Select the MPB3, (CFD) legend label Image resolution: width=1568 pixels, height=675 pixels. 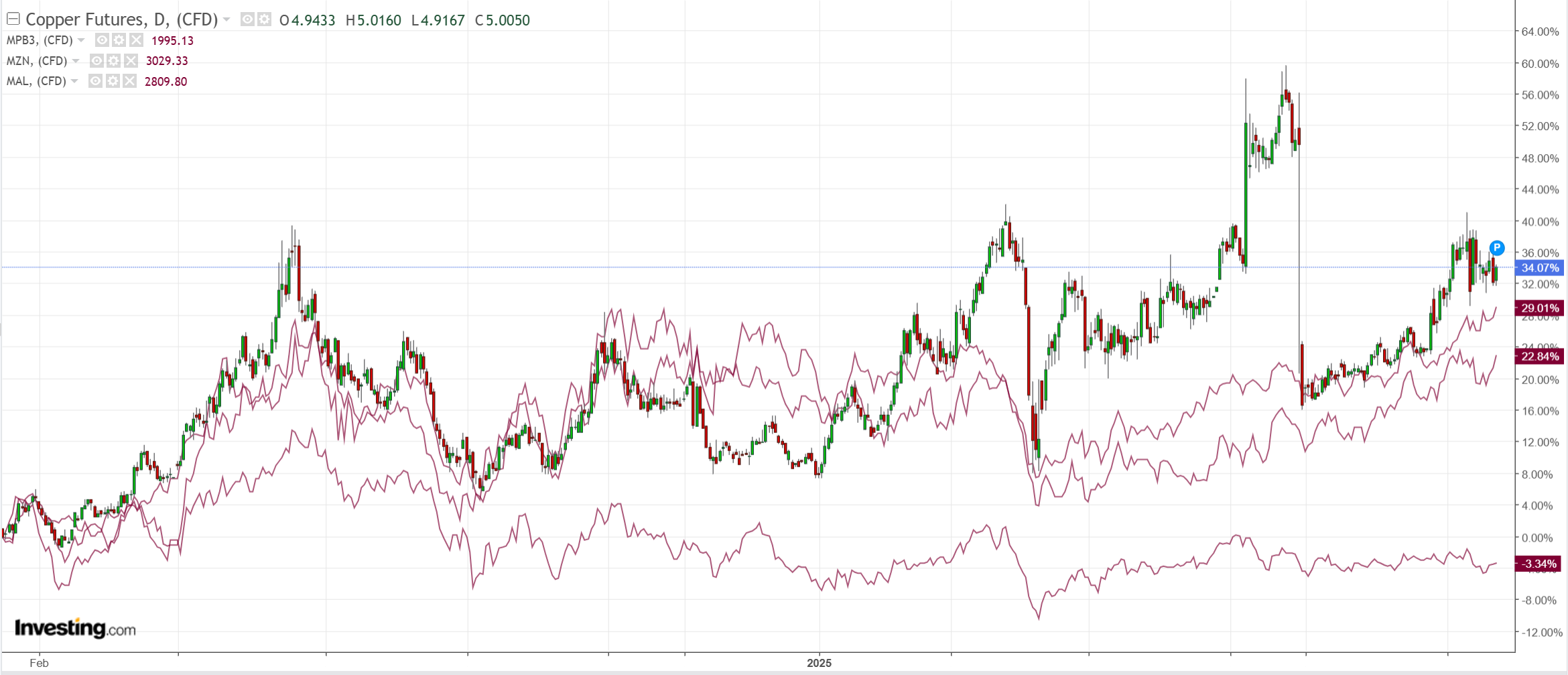(40, 40)
